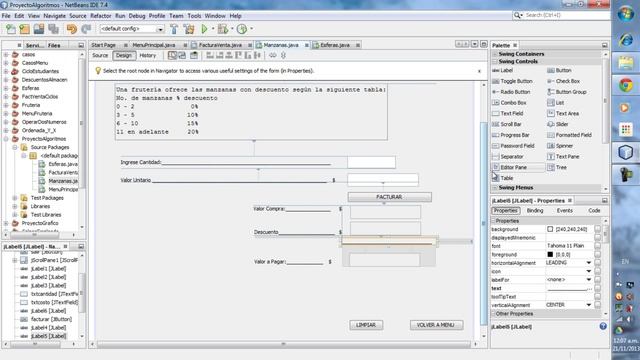Switch to the Esferas.java tab
Screen dimensions: 640x360
335,45
